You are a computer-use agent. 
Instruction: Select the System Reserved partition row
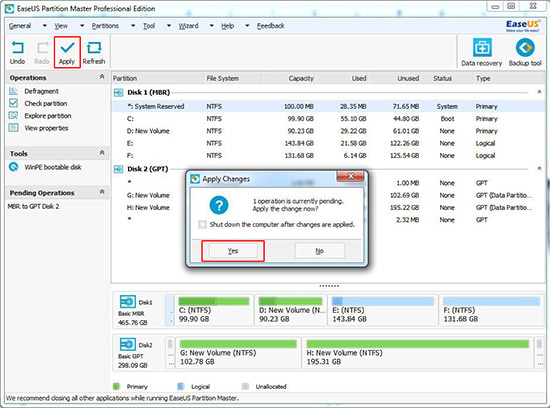328,106
